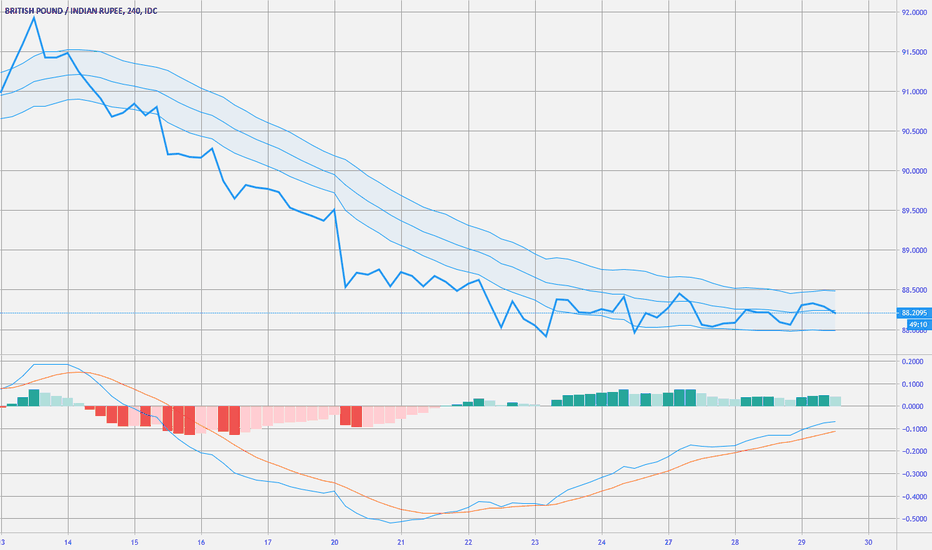This screenshot has height=550, width=932.
Task: Click date 28 on the time axis
Action: pyautogui.click(x=735, y=542)
